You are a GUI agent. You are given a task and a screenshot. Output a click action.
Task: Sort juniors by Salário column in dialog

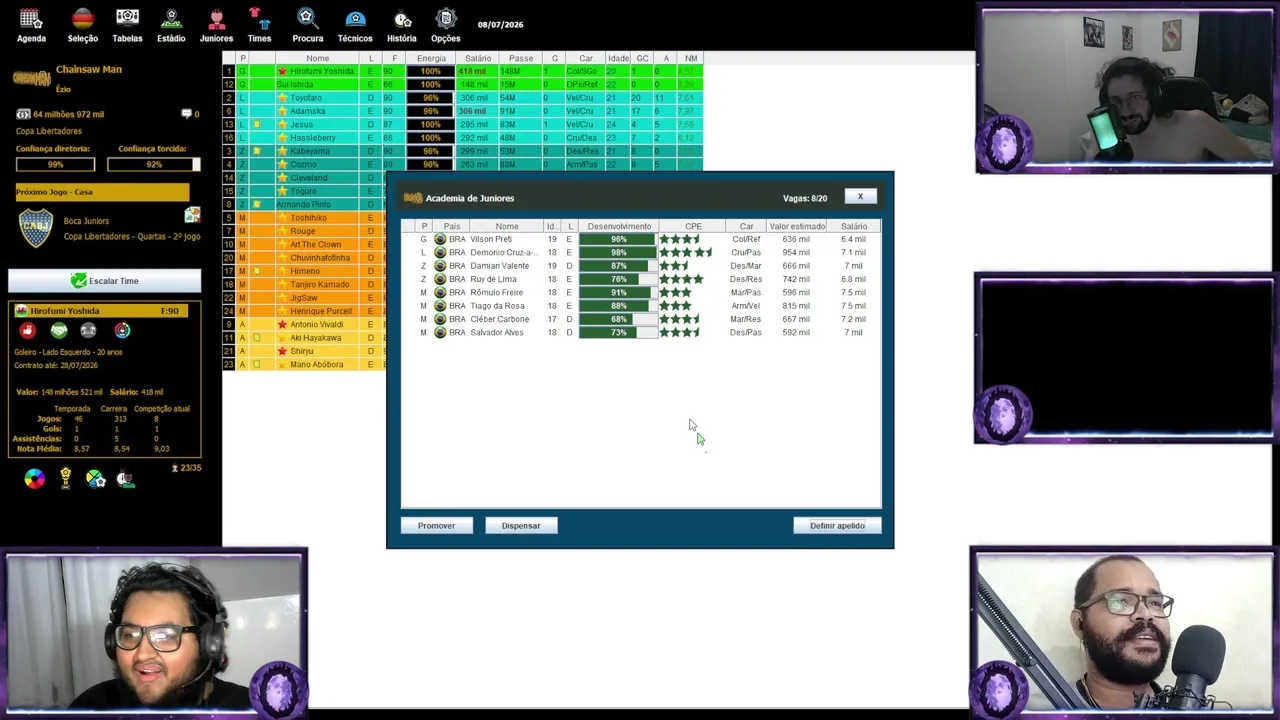(854, 226)
